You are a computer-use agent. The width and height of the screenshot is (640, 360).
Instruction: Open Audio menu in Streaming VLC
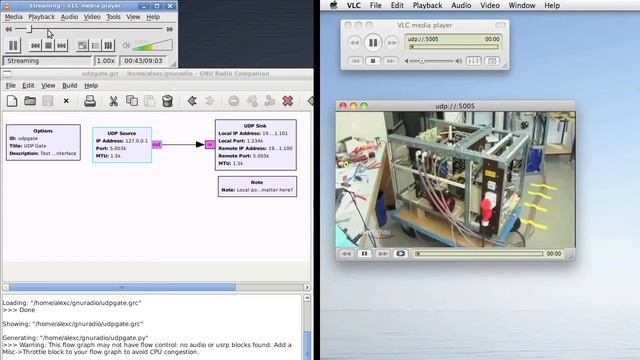[x=69, y=17]
